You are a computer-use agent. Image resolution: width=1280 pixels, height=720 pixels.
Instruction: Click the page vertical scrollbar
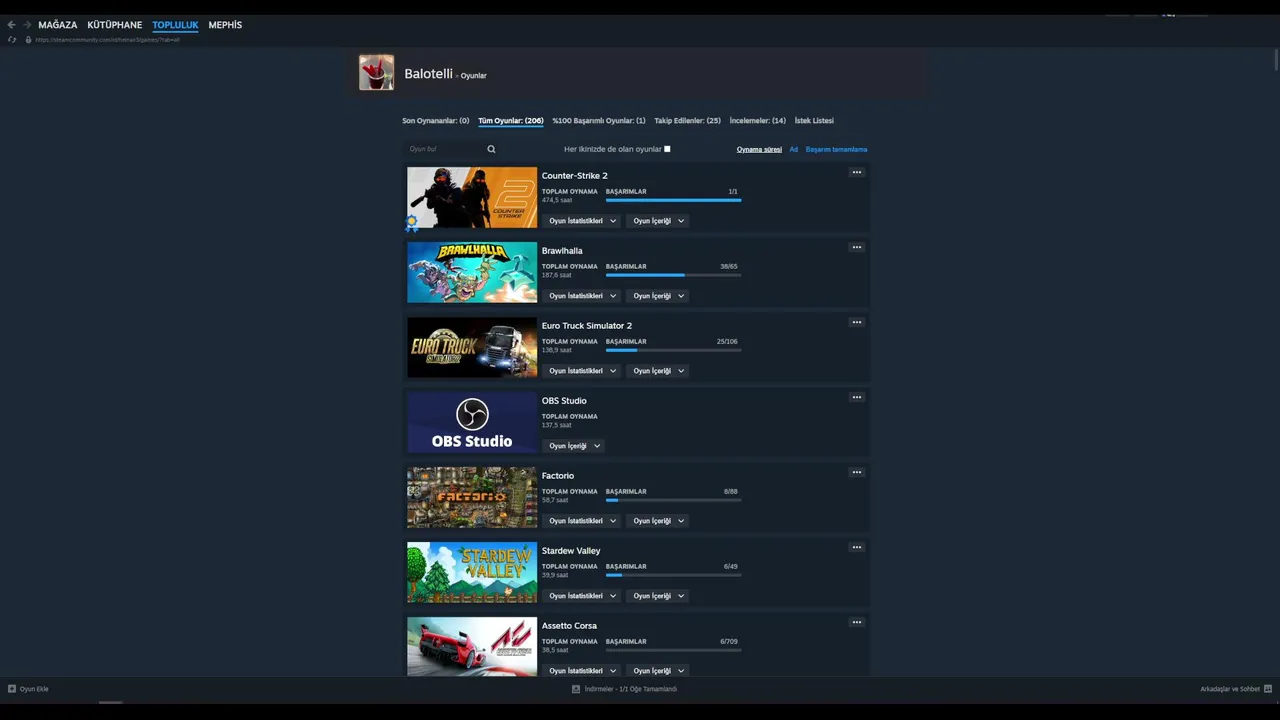pos(1275,59)
